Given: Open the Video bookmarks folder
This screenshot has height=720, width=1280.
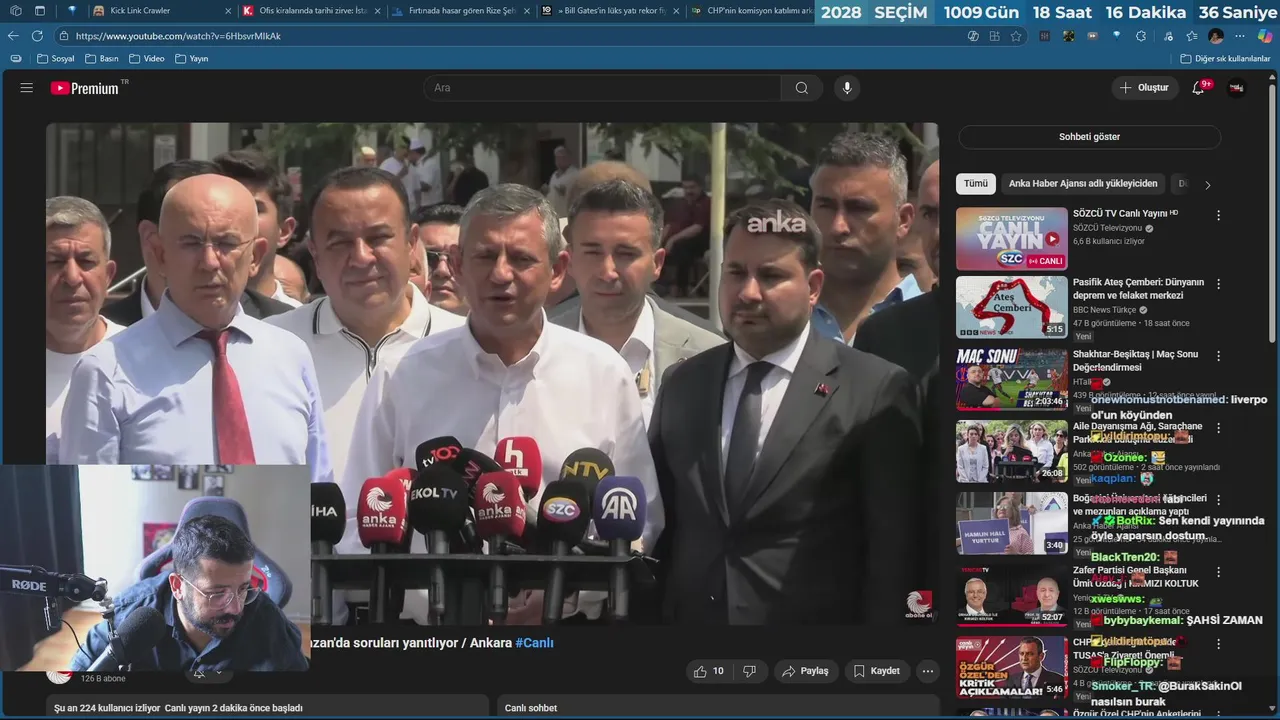Looking at the screenshot, I should pyautogui.click(x=146, y=59).
